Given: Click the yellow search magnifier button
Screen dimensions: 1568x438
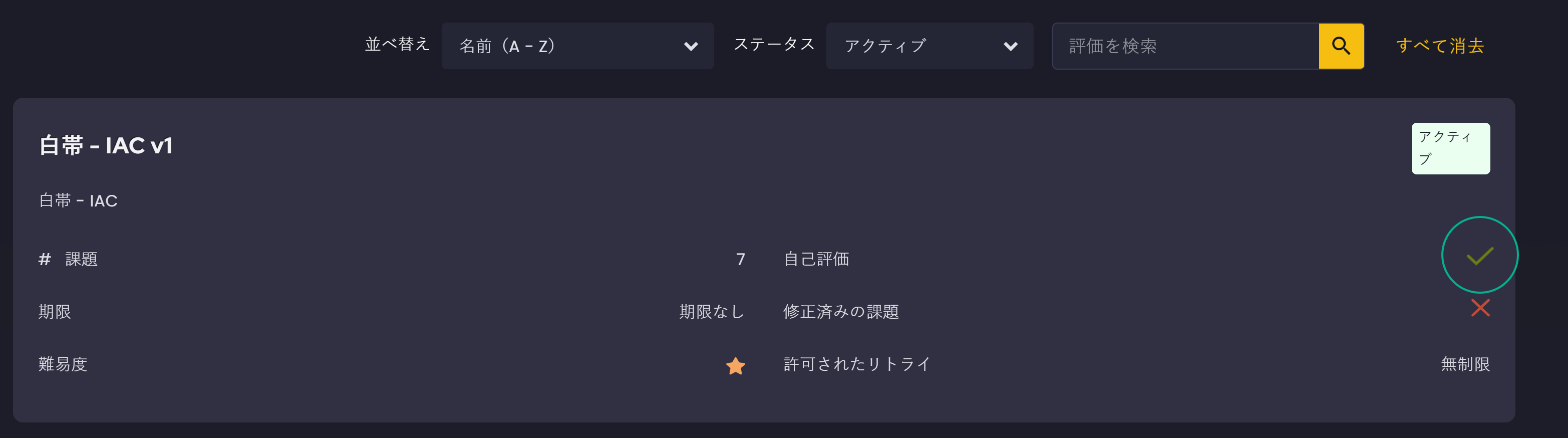Looking at the screenshot, I should [x=1341, y=46].
